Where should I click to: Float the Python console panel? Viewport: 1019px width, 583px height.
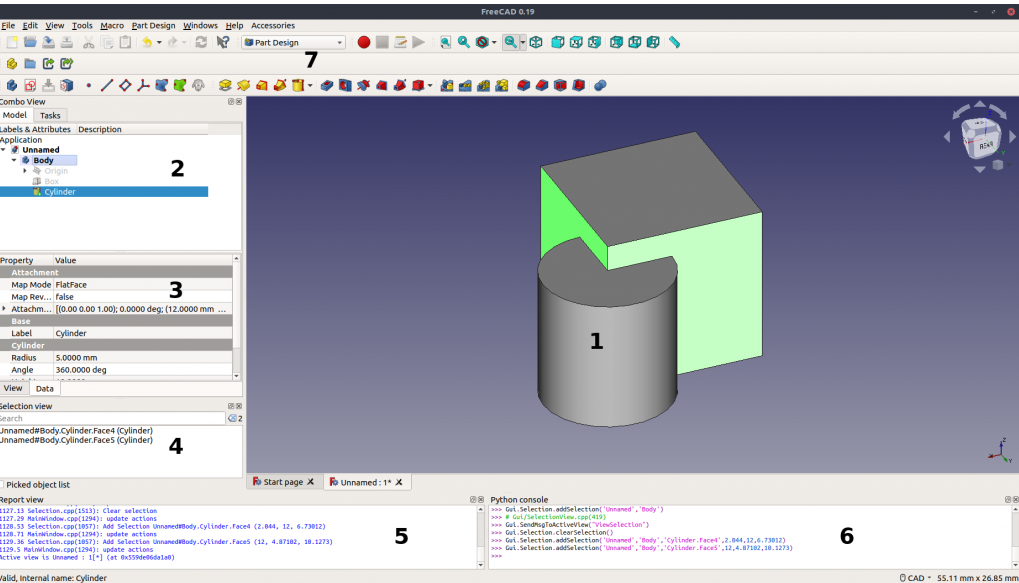[1008, 500]
